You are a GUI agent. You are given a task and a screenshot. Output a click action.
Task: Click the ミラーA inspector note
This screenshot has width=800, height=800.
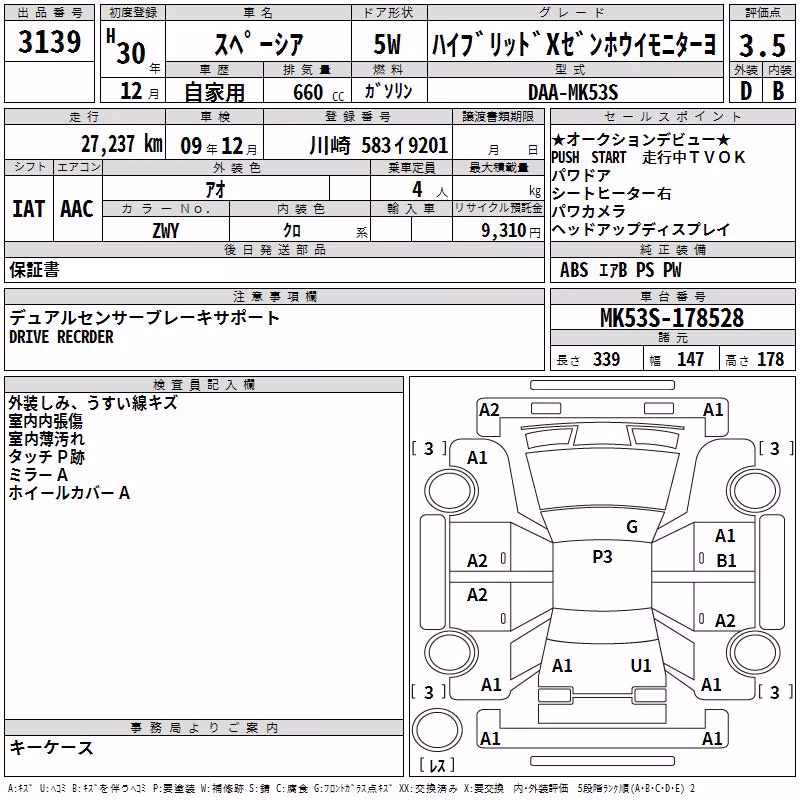[x=38, y=475]
